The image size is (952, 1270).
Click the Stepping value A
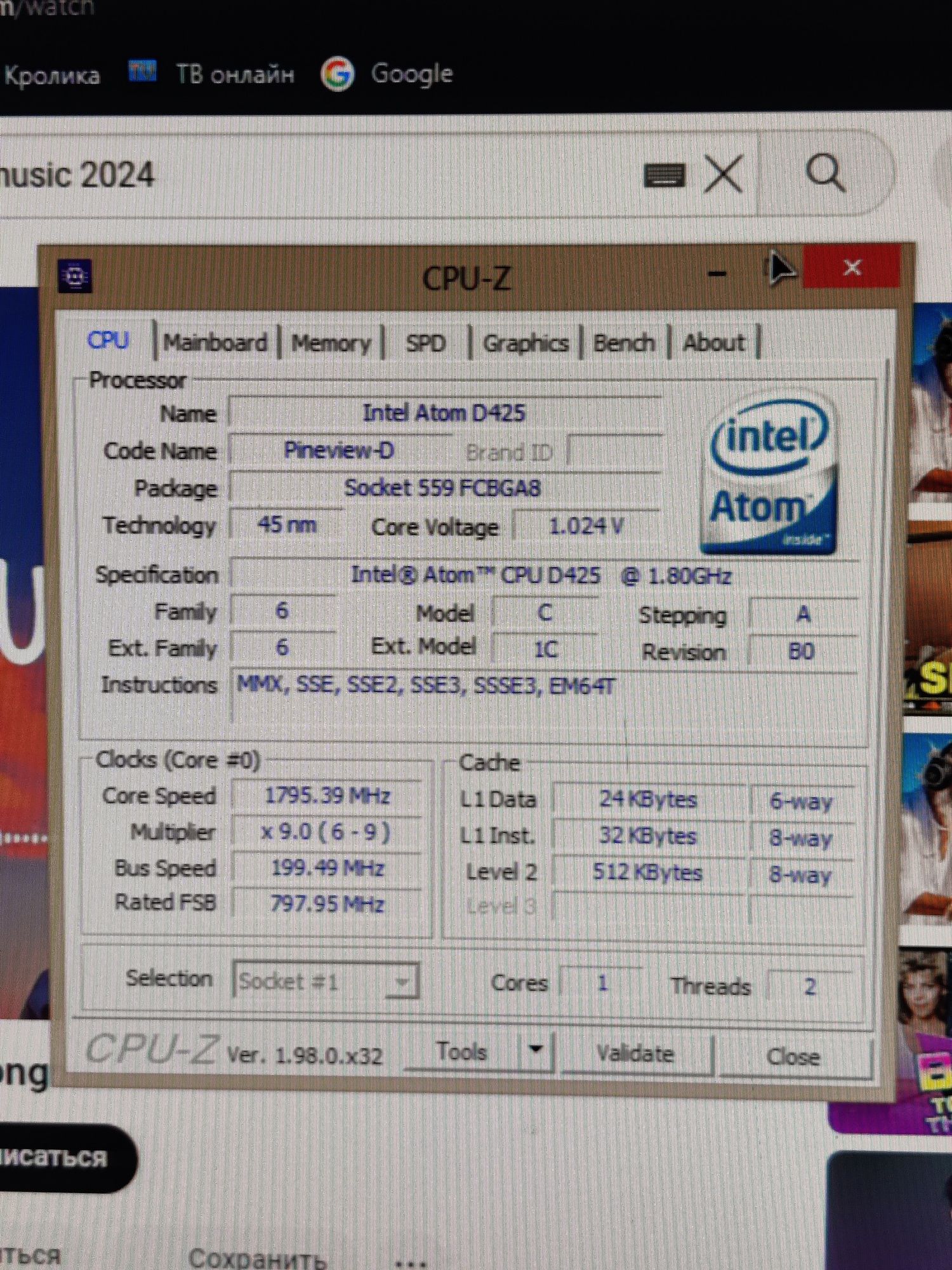pos(803,614)
